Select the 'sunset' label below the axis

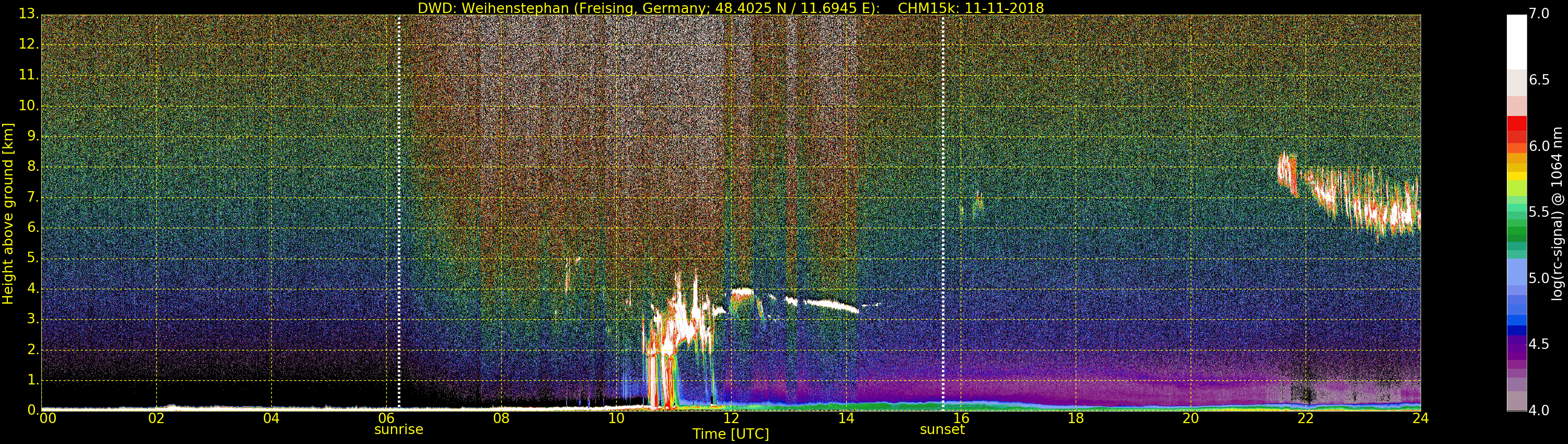pos(942,429)
